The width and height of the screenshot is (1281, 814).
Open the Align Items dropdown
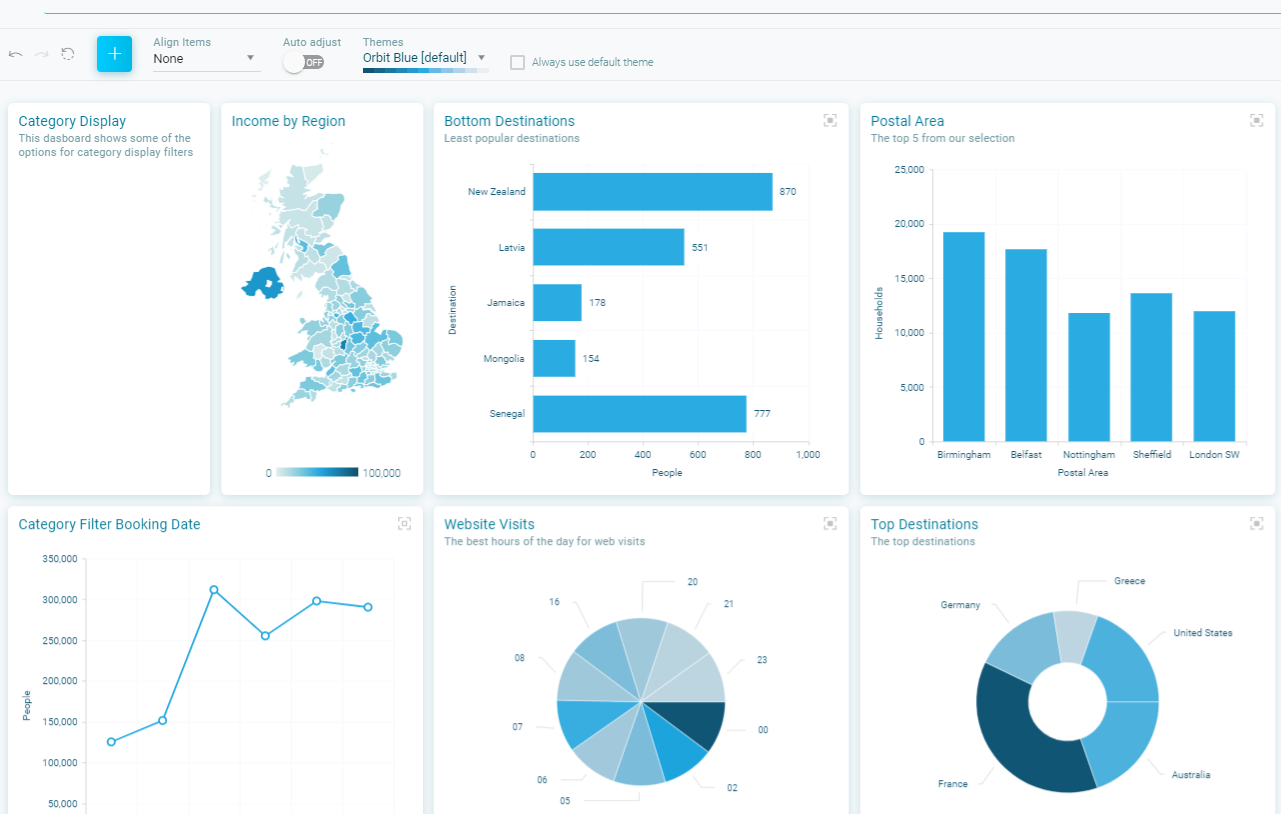point(206,58)
